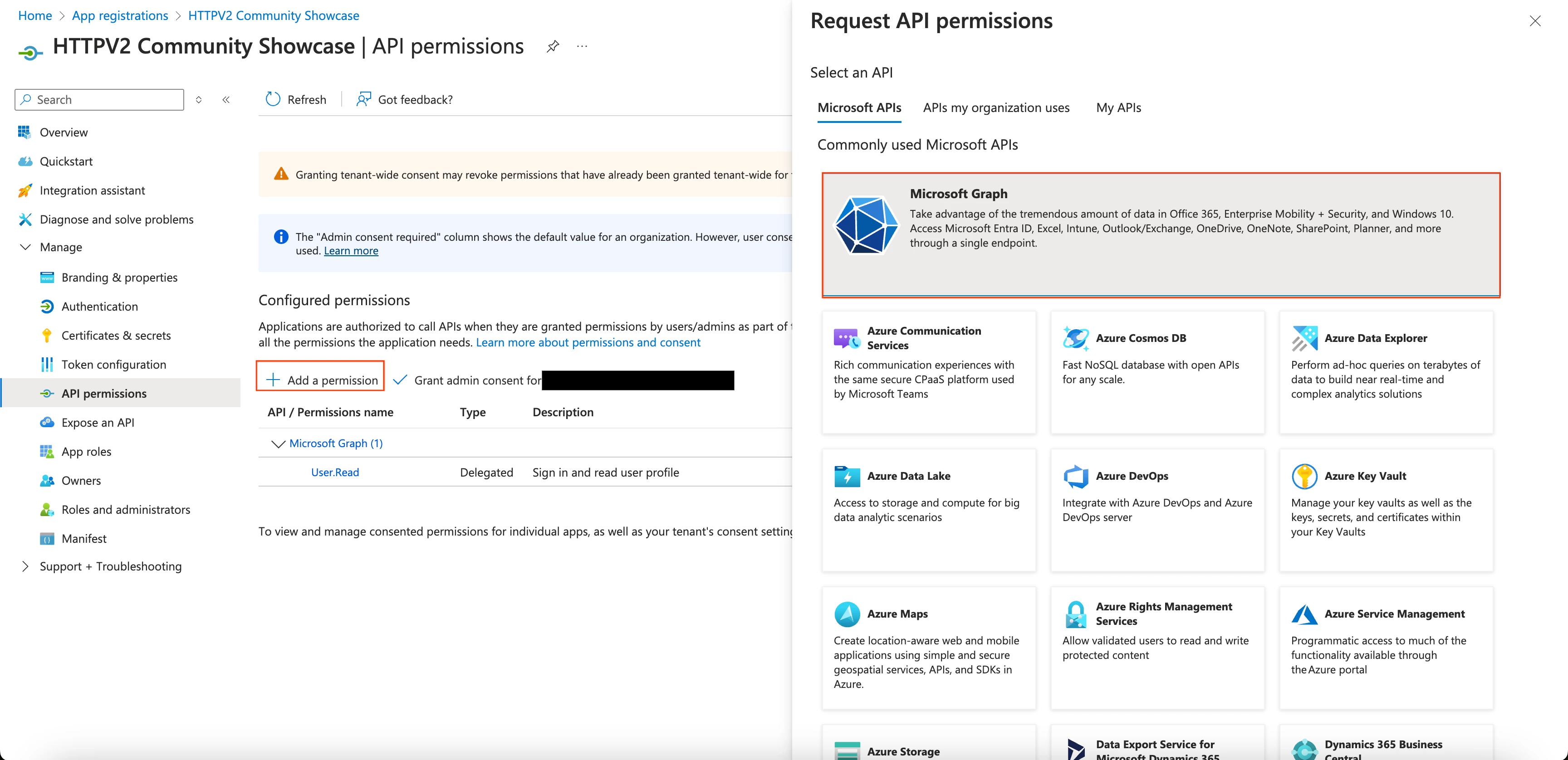1568x760 pixels.
Task: Click the Integration assistant rocket icon
Action: pyautogui.click(x=24, y=190)
